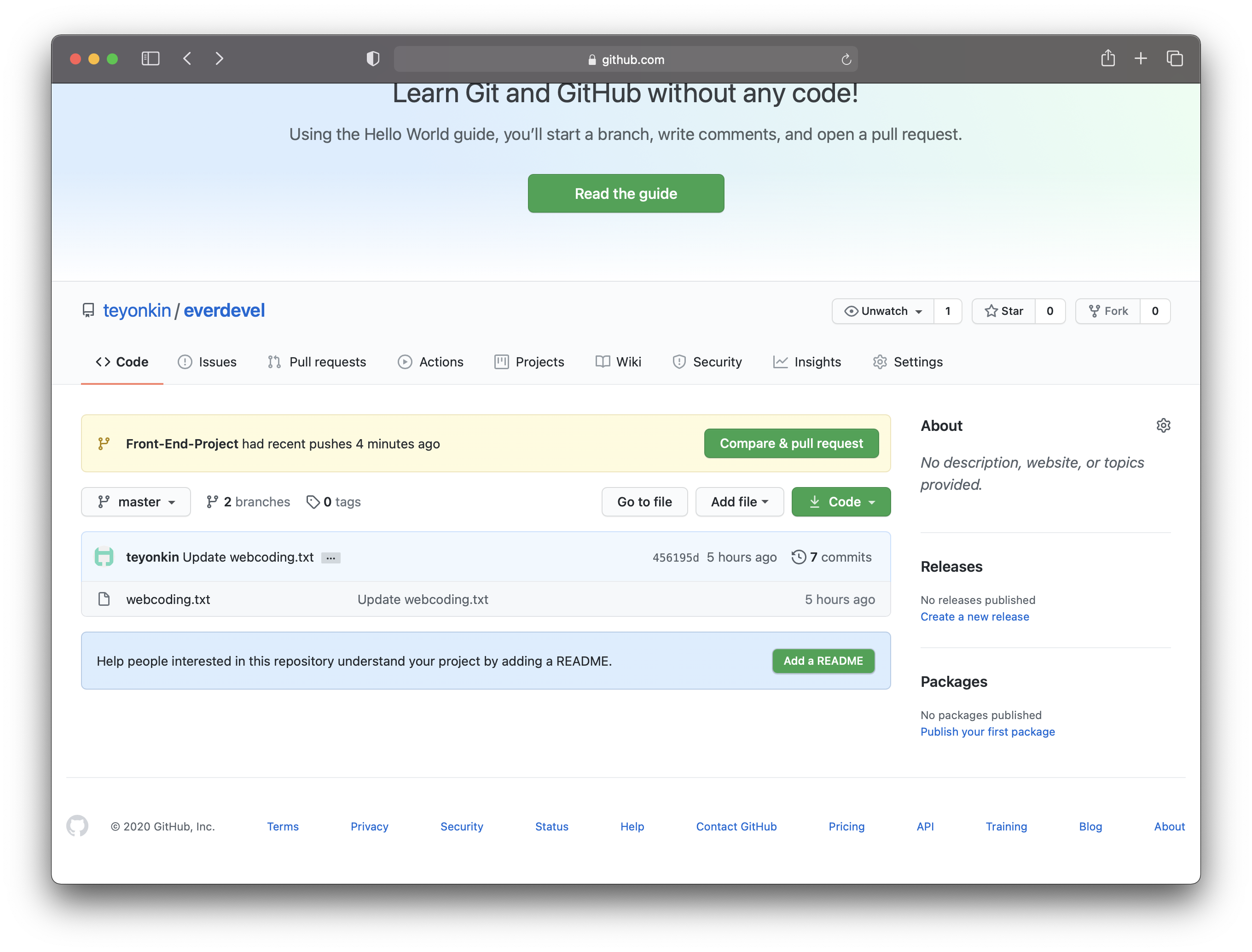Switch to the Actions tab

pos(430,361)
